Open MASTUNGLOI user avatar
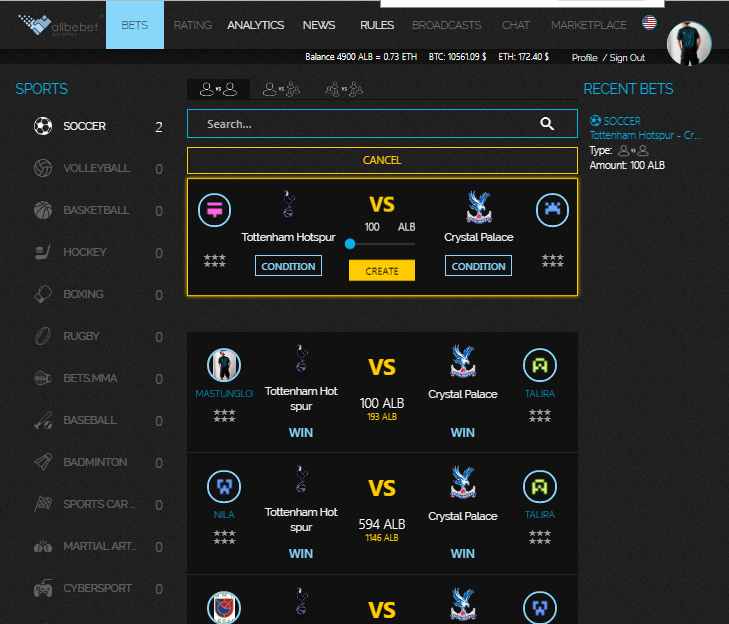 click(x=224, y=365)
